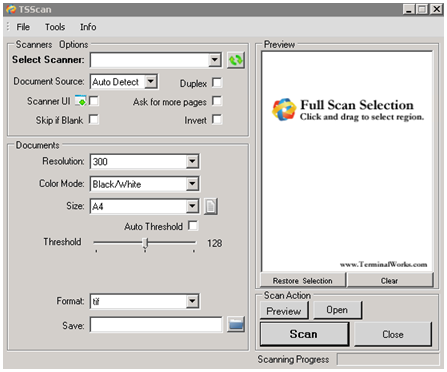447x372 pixels.
Task: Enable Skip if Blank checkbox
Action: (x=94, y=119)
